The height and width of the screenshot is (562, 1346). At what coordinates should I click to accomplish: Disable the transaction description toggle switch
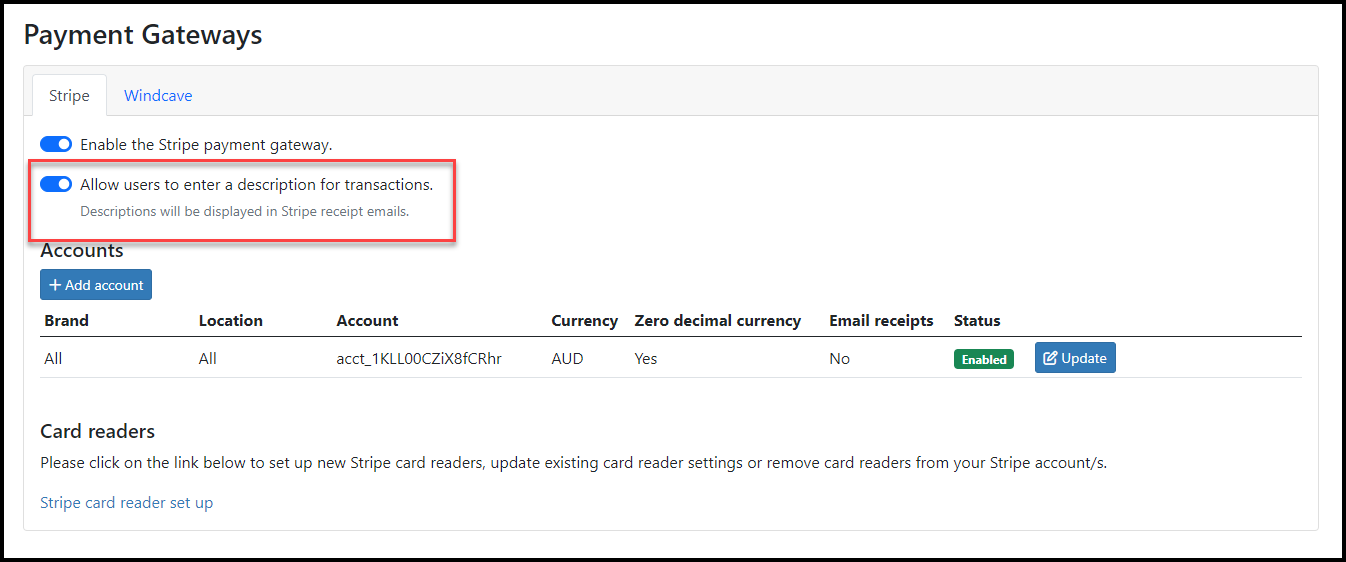click(56, 184)
